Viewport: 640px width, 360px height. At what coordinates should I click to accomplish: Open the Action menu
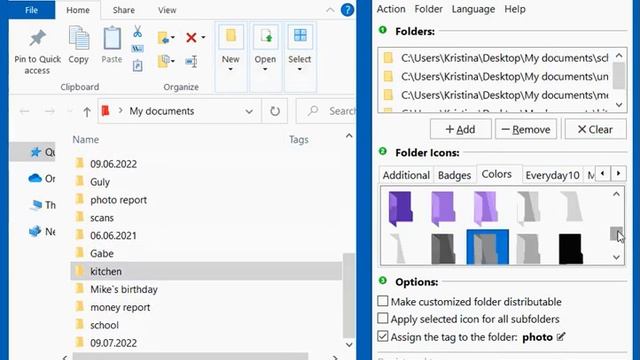pyautogui.click(x=391, y=9)
